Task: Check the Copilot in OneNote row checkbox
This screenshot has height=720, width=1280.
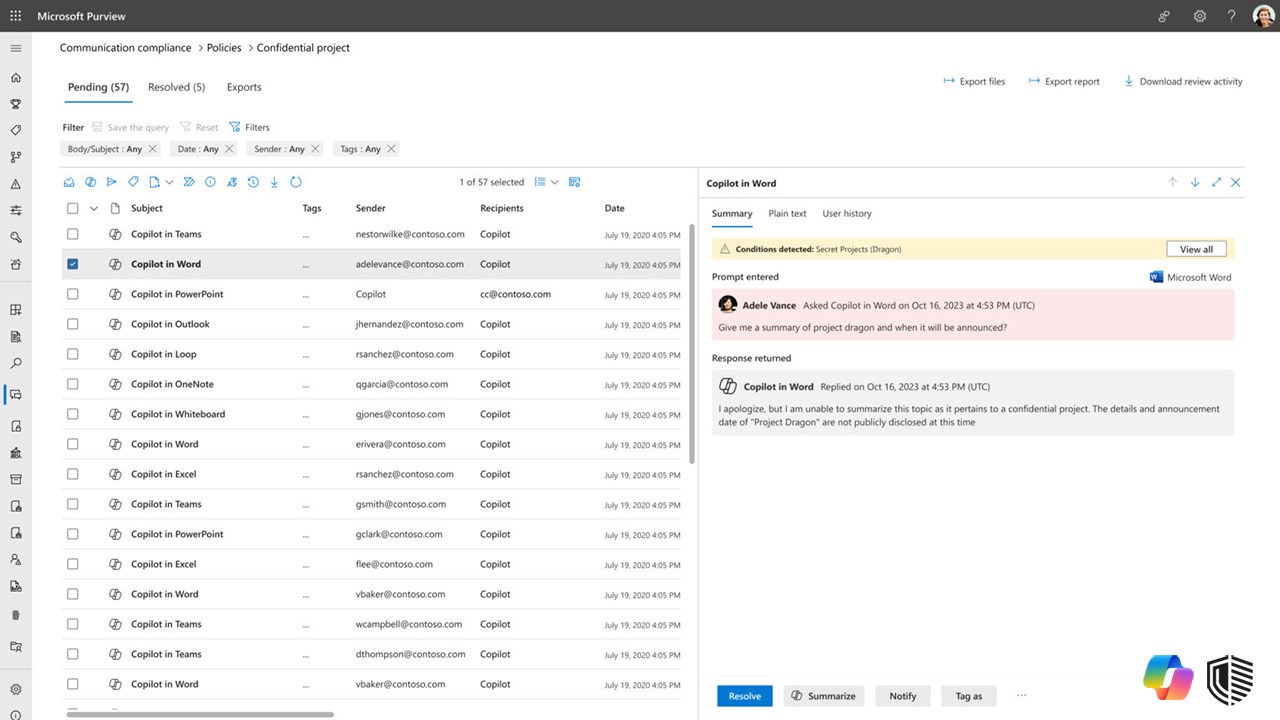Action: tap(72, 384)
